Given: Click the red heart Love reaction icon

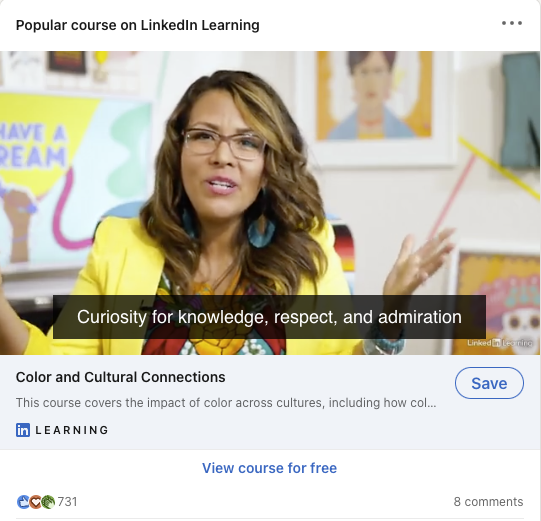Looking at the screenshot, I should pyautogui.click(x=35, y=502).
